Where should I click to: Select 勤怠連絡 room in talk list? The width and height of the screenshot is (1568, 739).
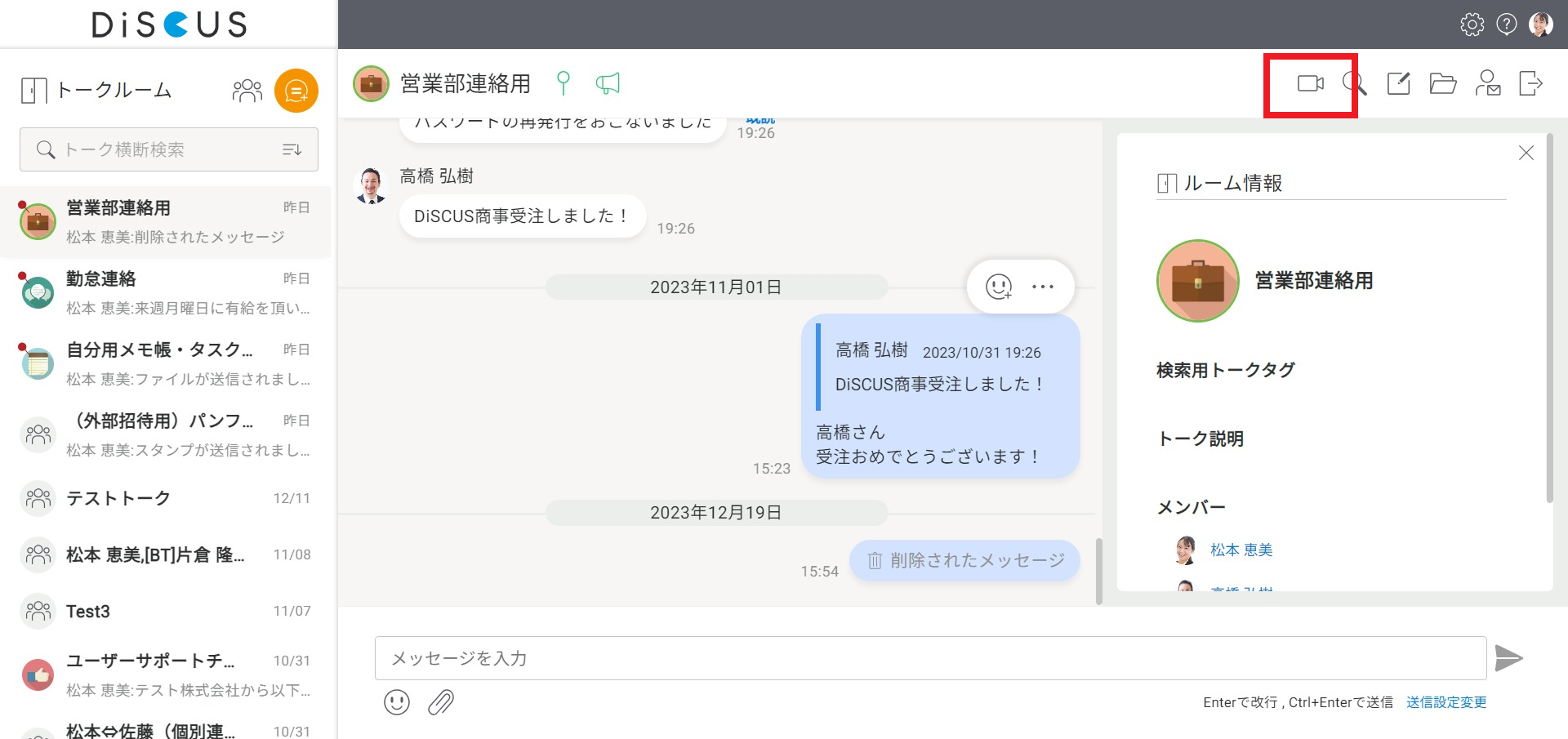tap(166, 293)
